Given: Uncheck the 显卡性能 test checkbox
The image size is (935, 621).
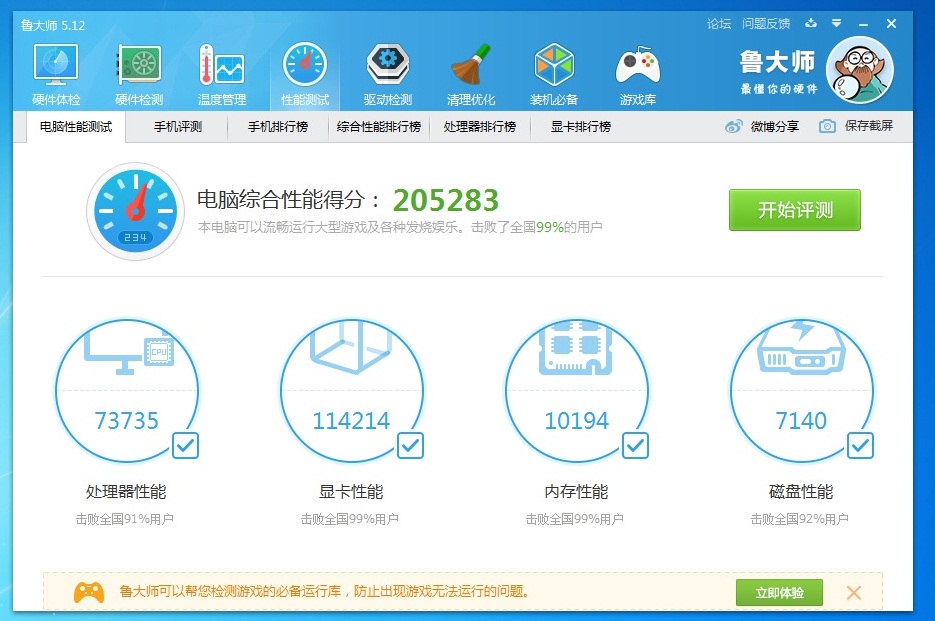Looking at the screenshot, I should click(410, 445).
